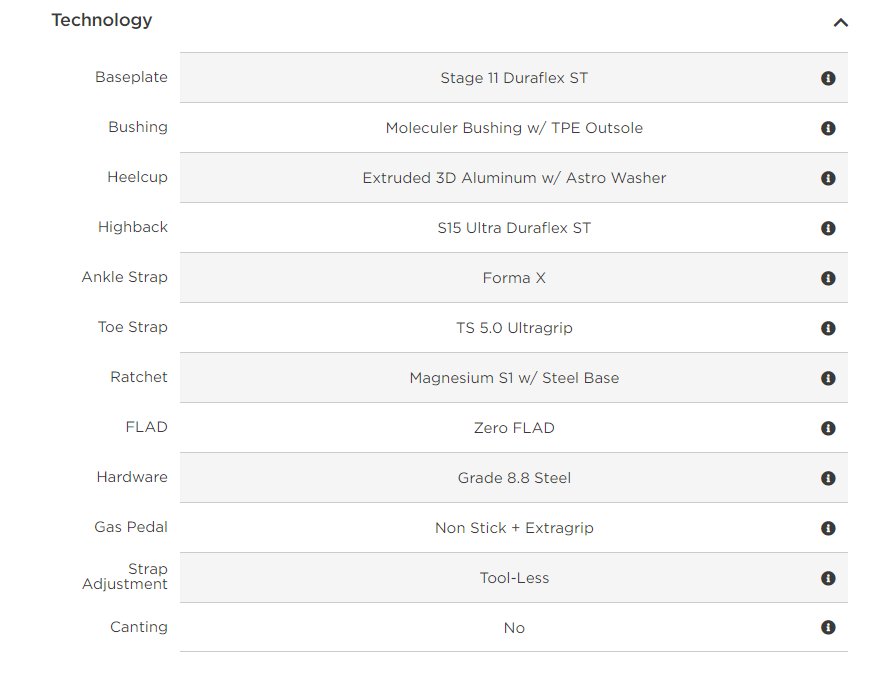Click info icon for Strap Adjustment
The height and width of the screenshot is (673, 894).
[828, 578]
